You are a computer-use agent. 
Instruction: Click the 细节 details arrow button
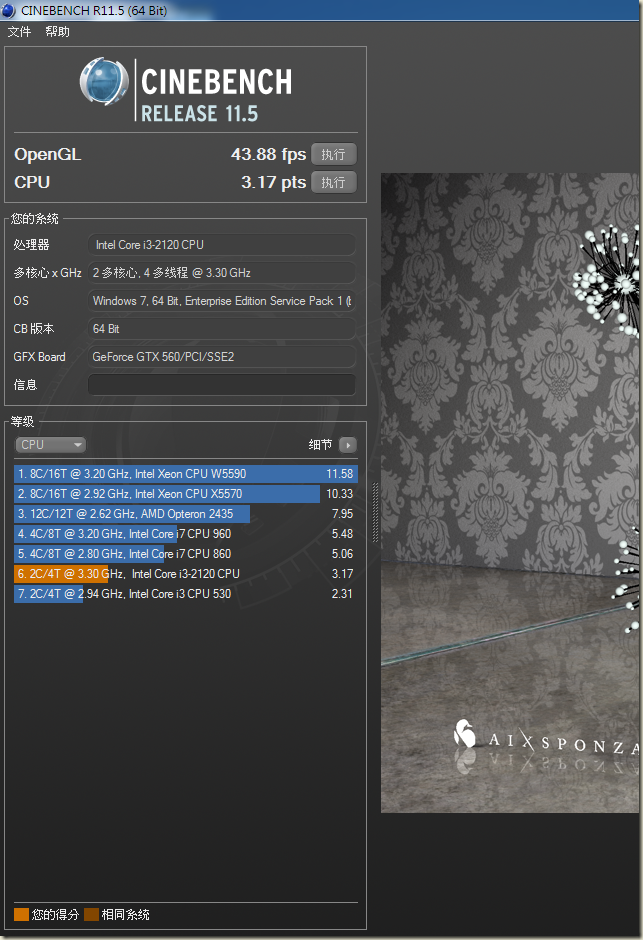click(348, 445)
